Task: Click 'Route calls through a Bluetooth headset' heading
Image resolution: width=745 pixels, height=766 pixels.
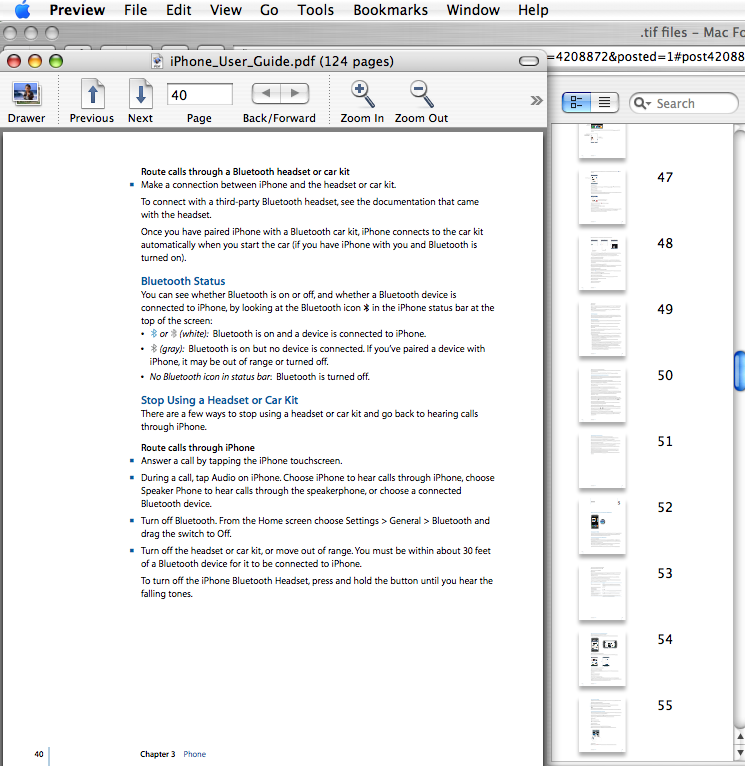Action: 245,171
